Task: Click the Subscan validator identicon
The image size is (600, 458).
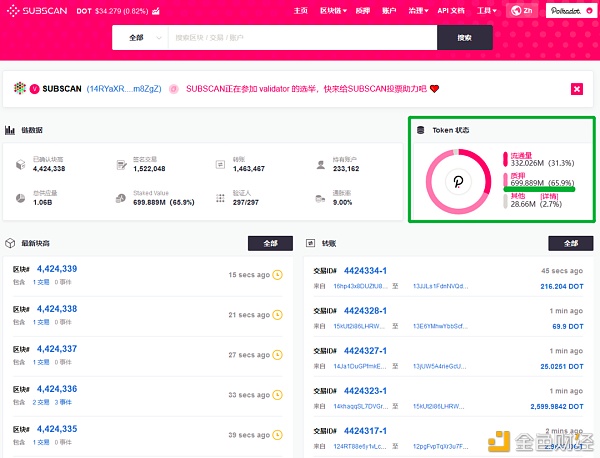Action: 20,88
